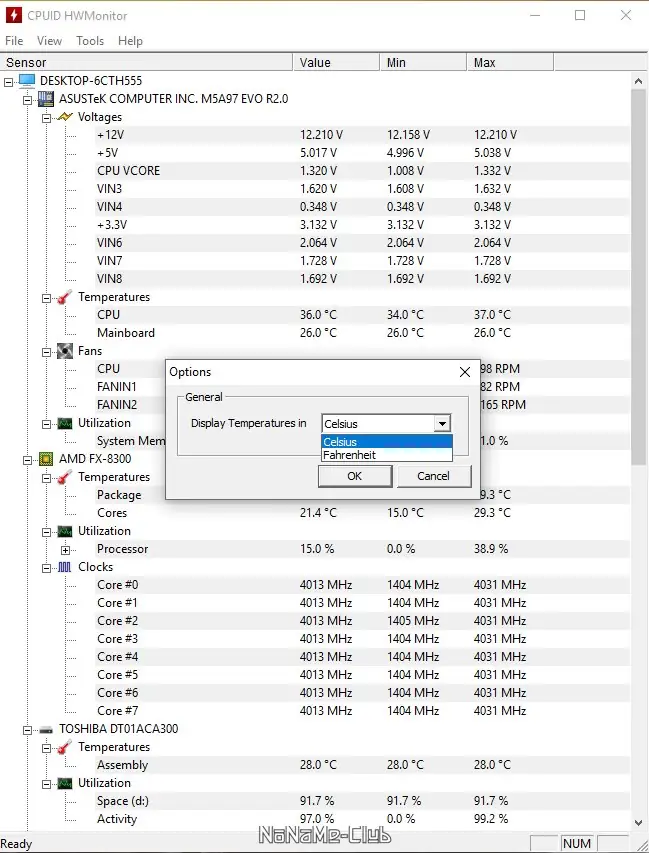Screen dimensions: 649x853
Task: Collapse the TOSHIBA DT01ACA300 node
Action: (x=28, y=730)
